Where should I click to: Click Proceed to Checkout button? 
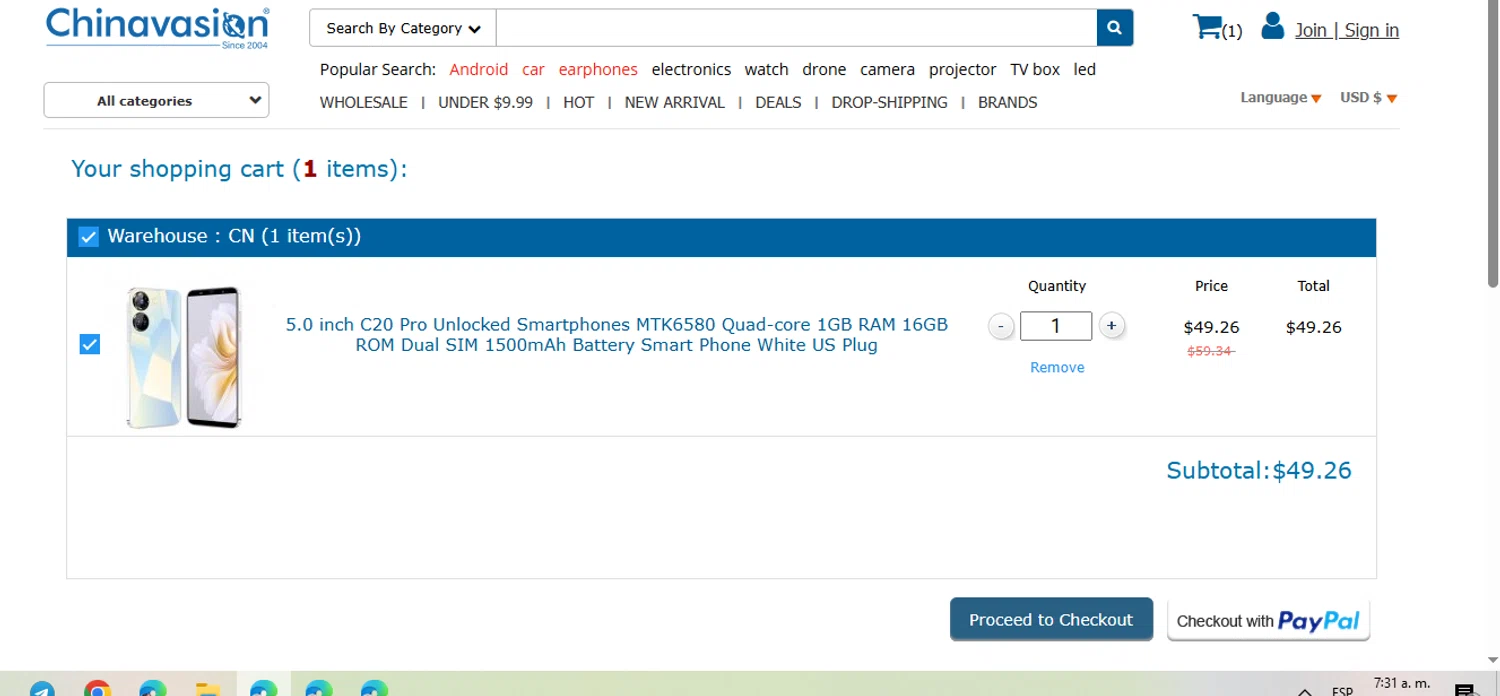coord(1051,619)
